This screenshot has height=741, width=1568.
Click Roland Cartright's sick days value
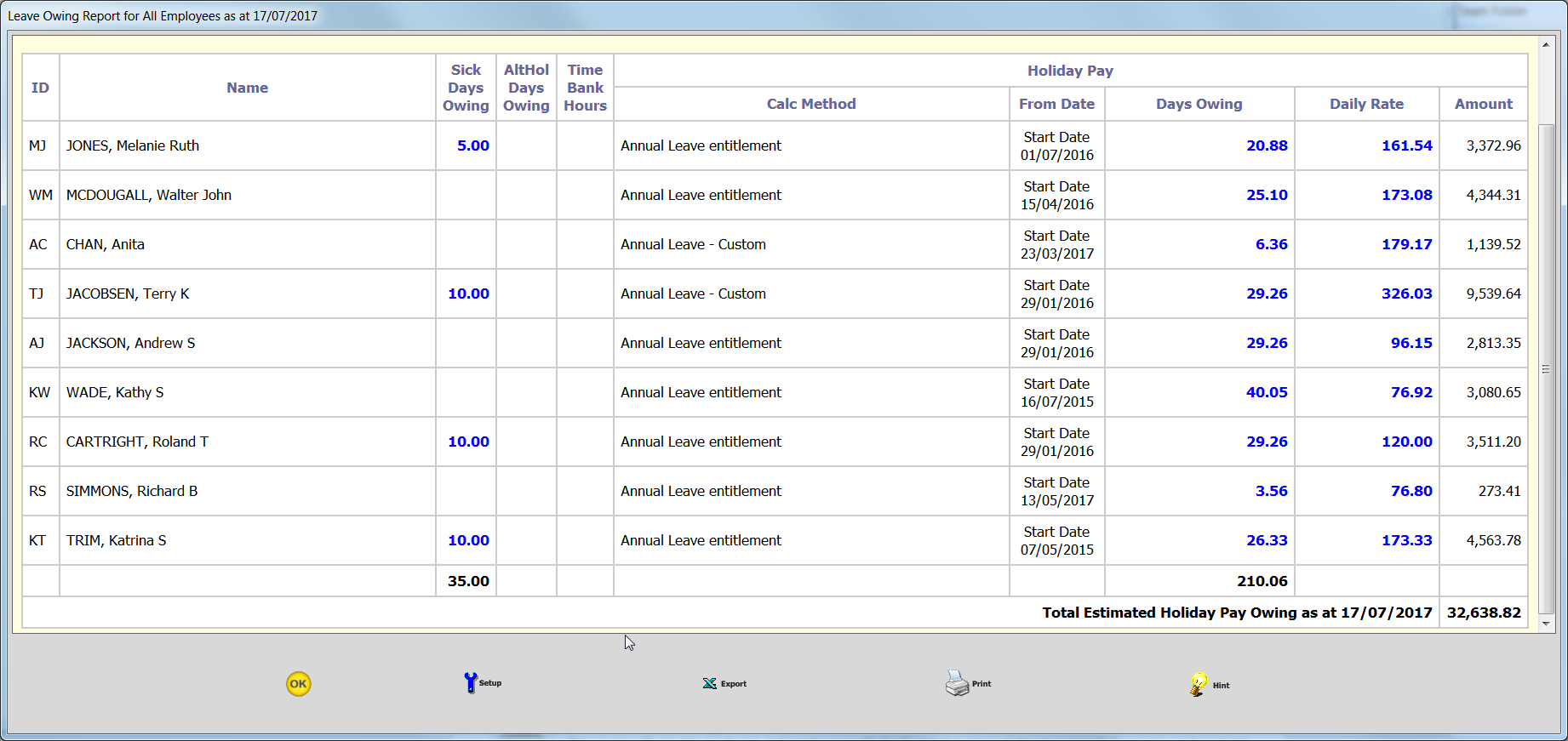coord(468,442)
